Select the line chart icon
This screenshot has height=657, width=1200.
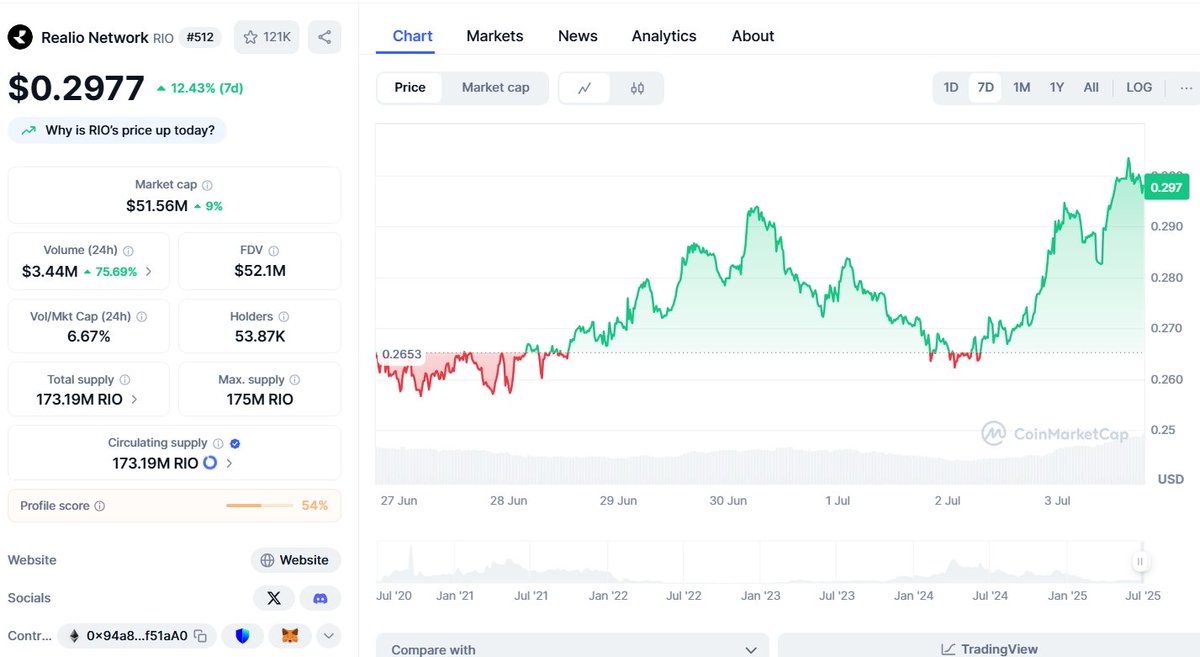(x=585, y=88)
